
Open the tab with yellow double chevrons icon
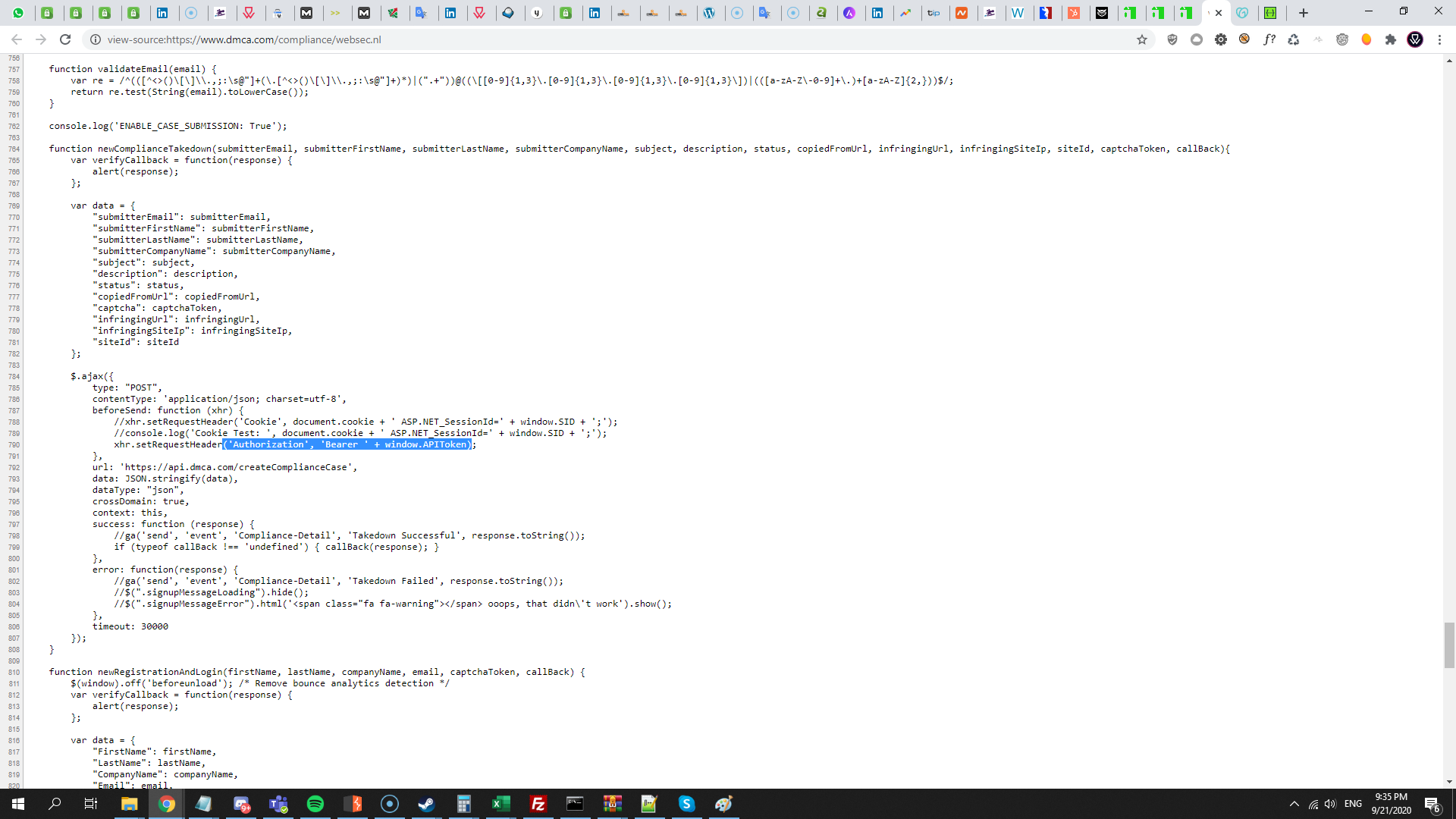(335, 13)
